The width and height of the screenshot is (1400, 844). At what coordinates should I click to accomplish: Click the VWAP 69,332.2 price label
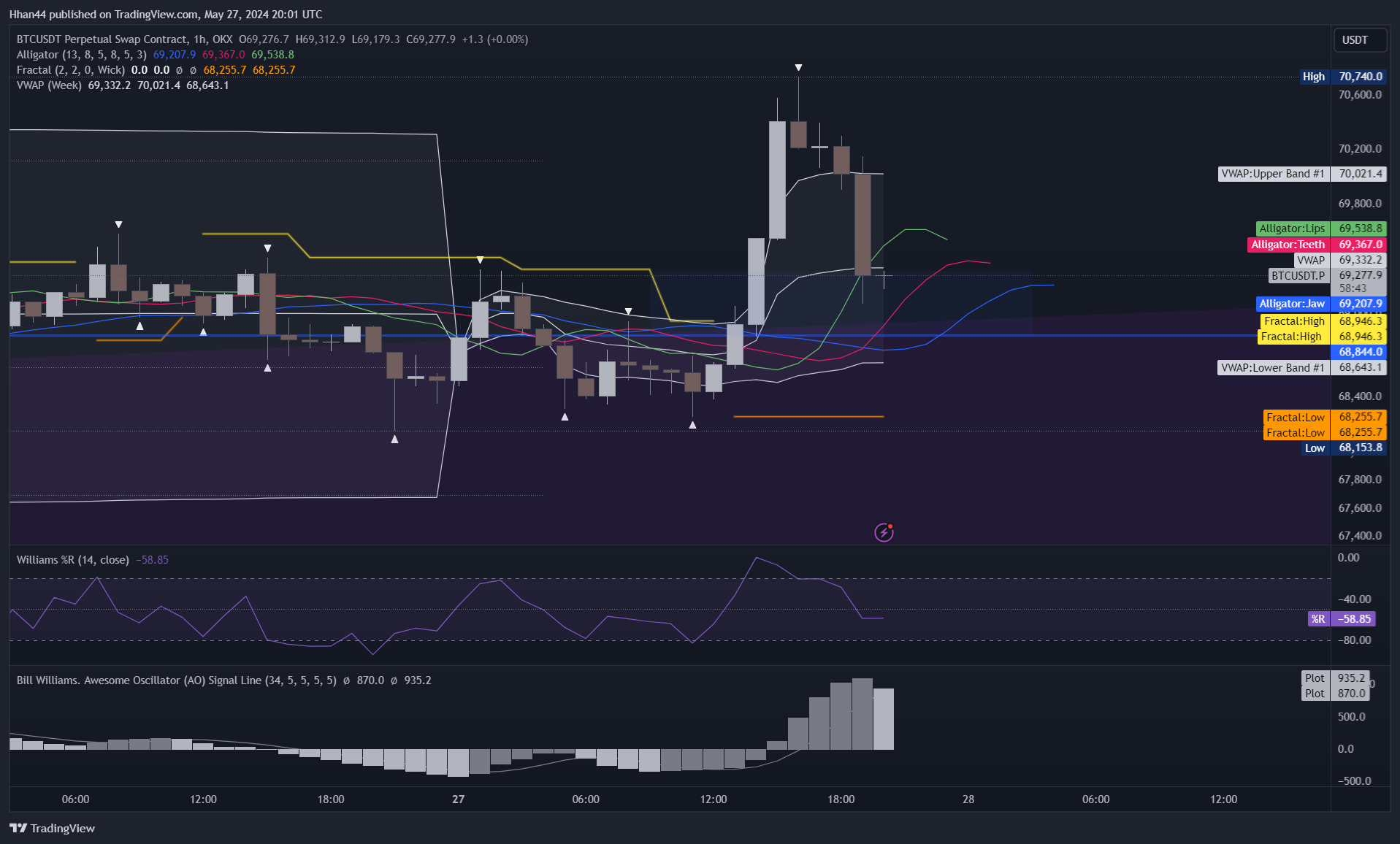[x=1339, y=260]
